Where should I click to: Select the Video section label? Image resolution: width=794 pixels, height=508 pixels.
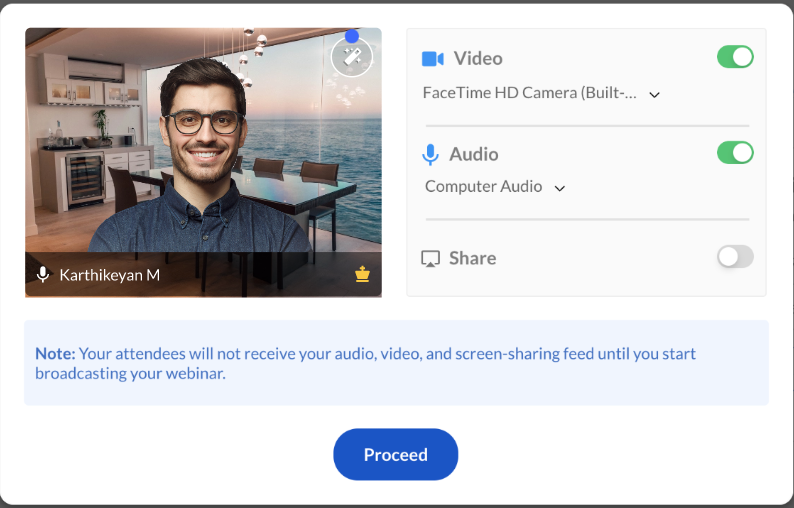click(478, 58)
